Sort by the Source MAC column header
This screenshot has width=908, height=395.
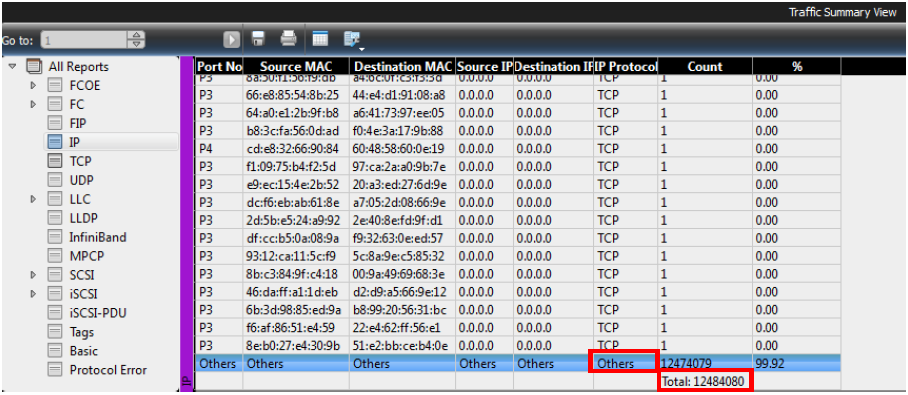click(x=296, y=67)
